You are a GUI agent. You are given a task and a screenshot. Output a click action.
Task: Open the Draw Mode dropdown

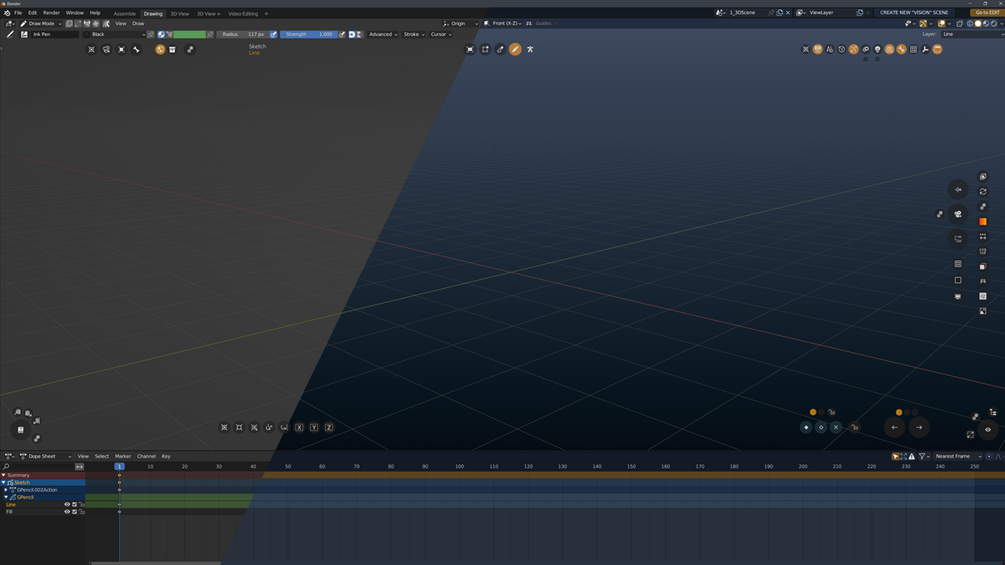40,24
